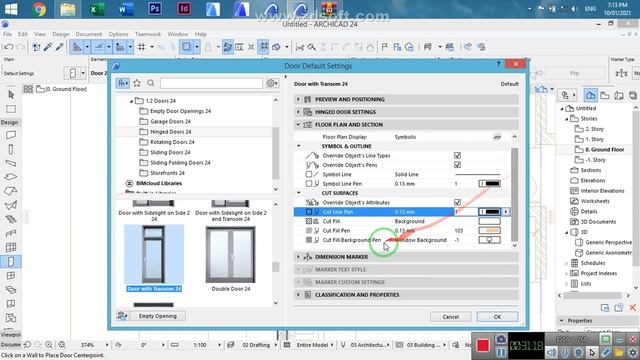Click the library search input field

[x=211, y=83]
